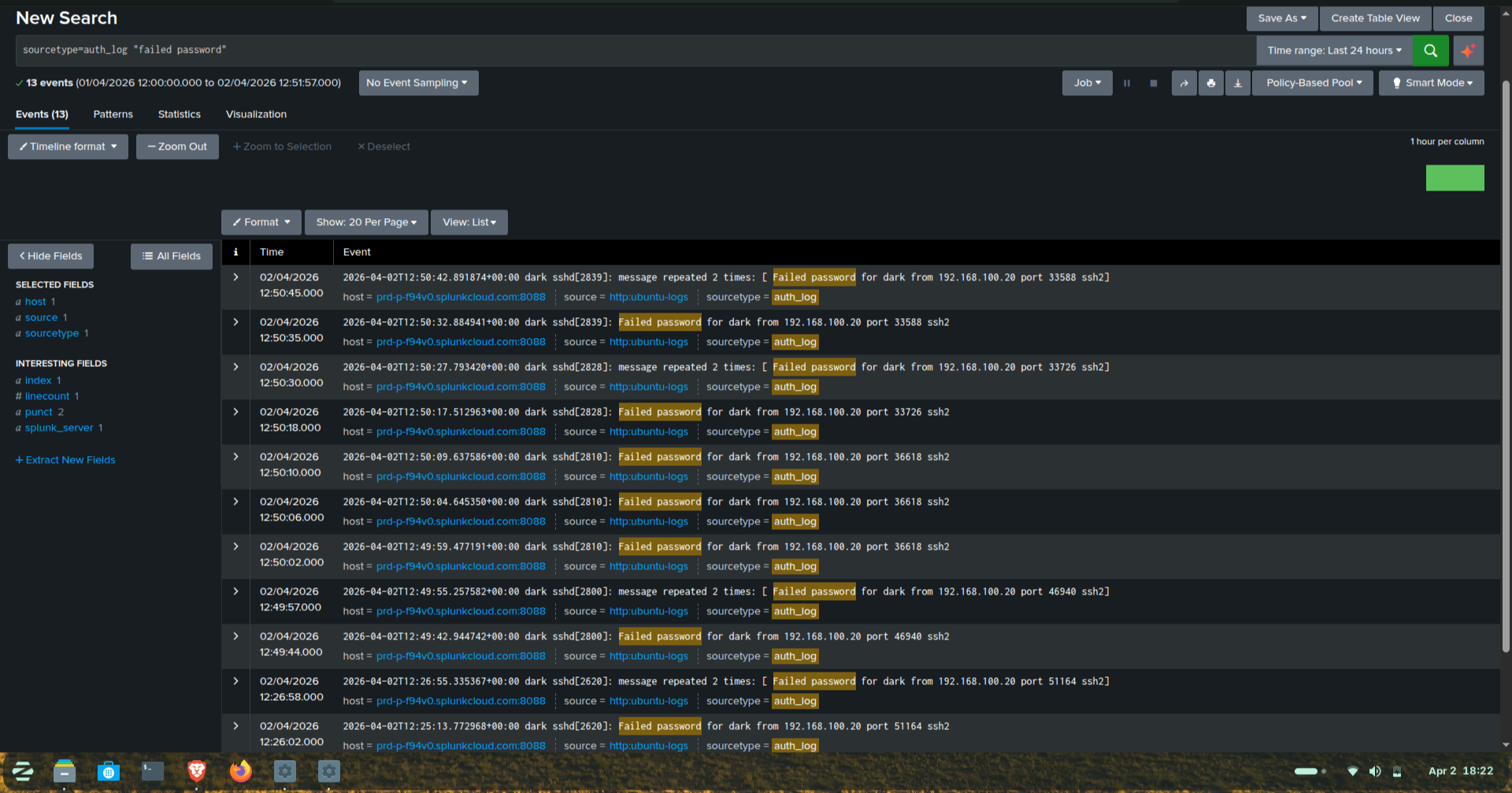Export results with the download icon
The height and width of the screenshot is (793, 1512).
click(1238, 83)
